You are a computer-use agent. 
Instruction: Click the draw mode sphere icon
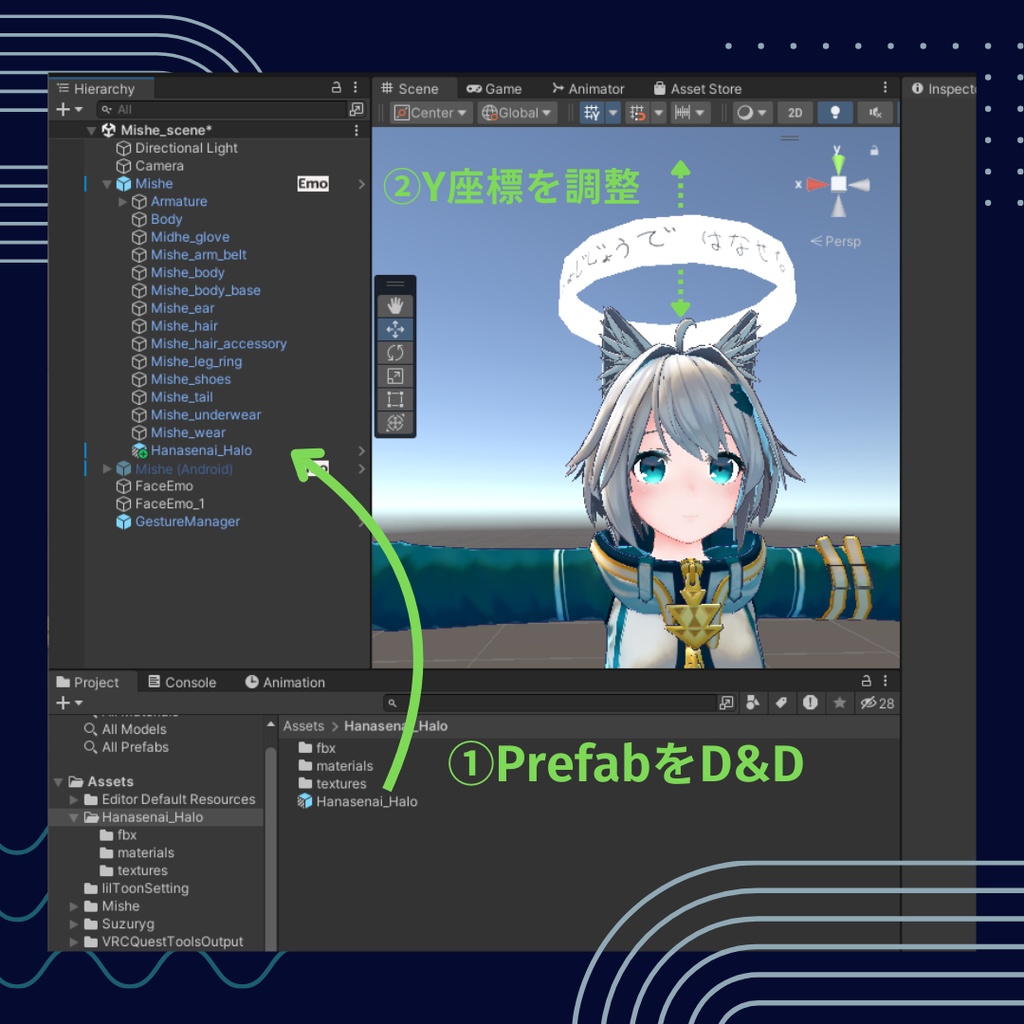(744, 112)
